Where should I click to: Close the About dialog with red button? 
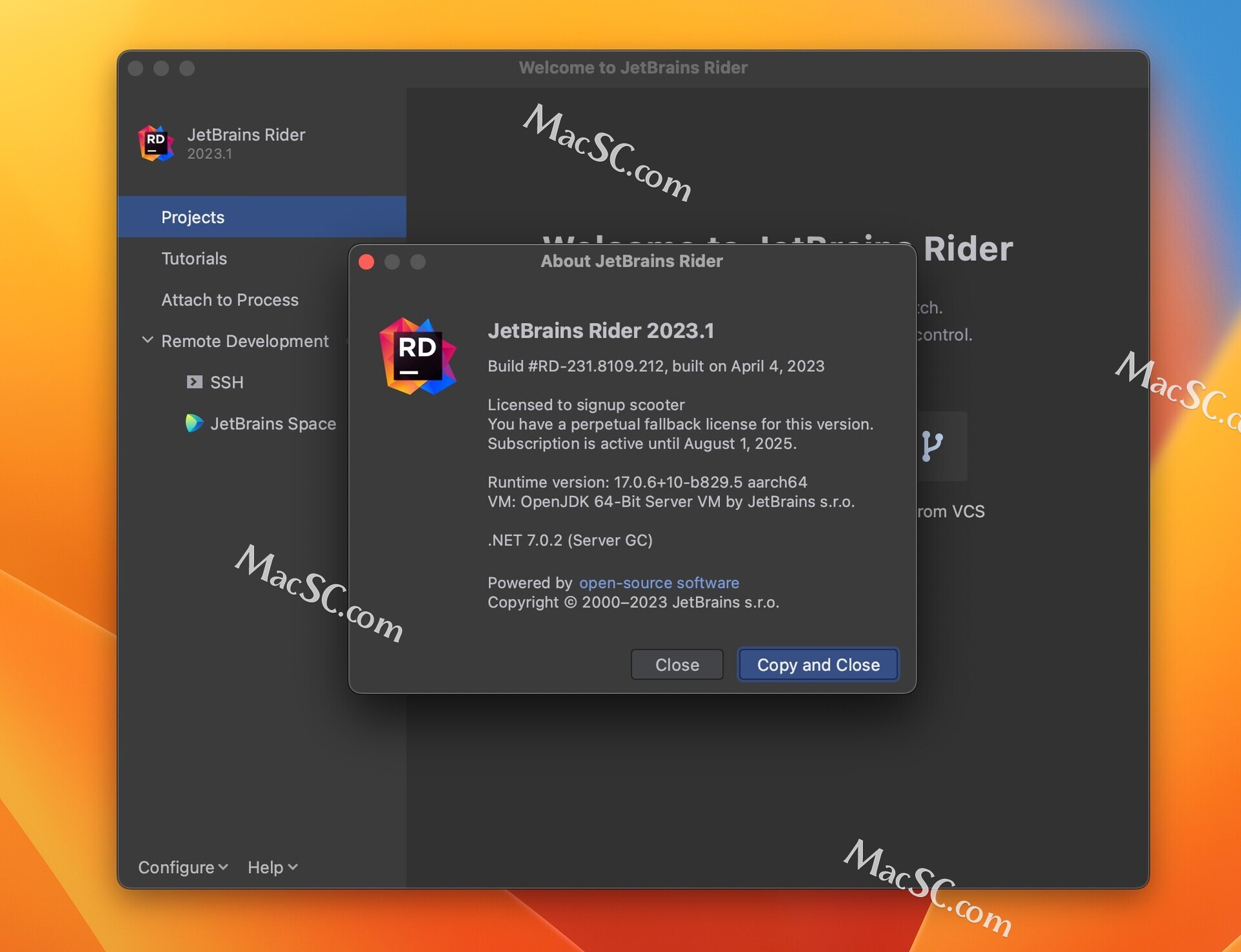(366, 262)
